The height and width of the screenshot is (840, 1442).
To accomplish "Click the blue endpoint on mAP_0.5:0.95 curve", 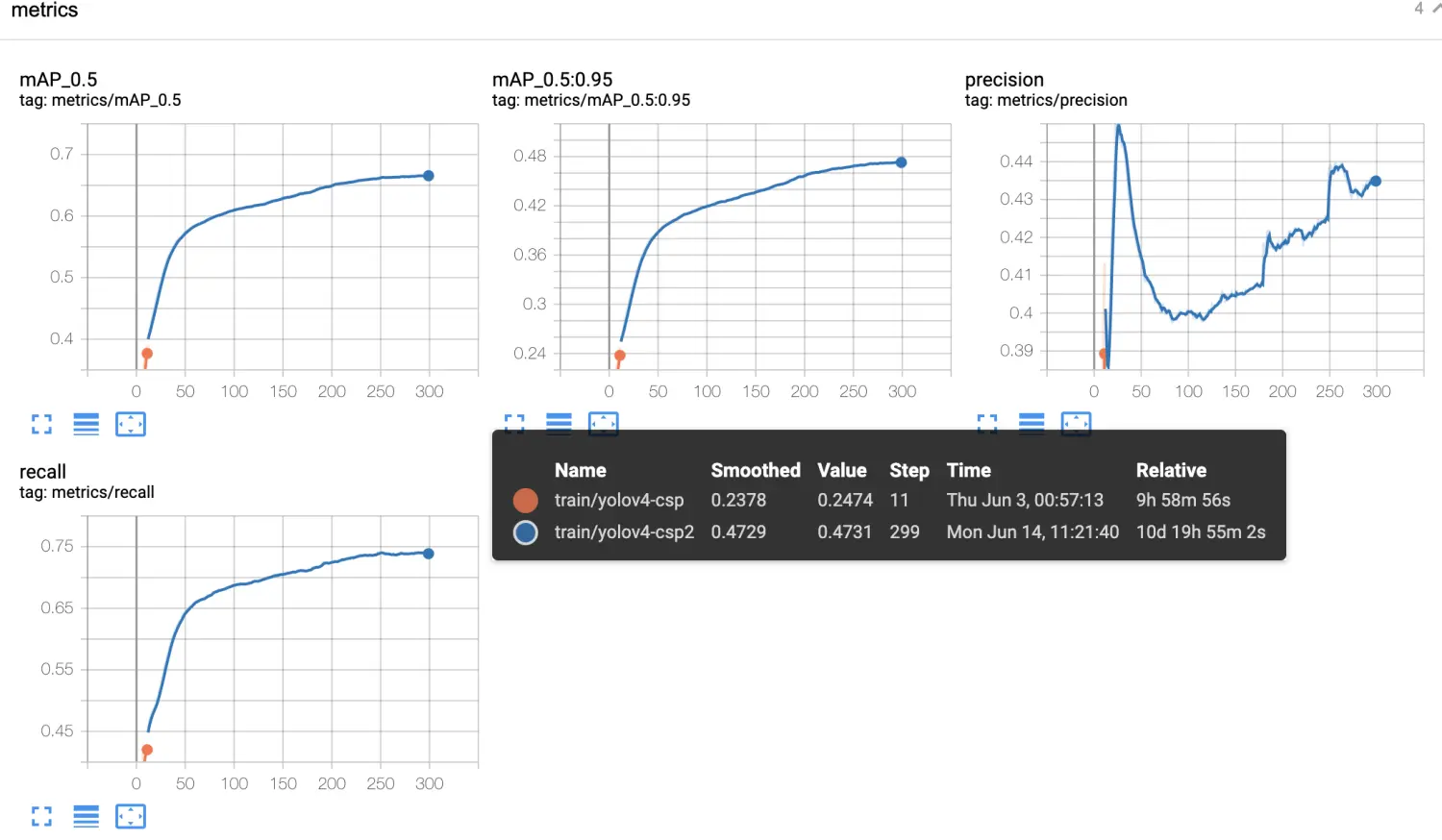I will tap(902, 162).
